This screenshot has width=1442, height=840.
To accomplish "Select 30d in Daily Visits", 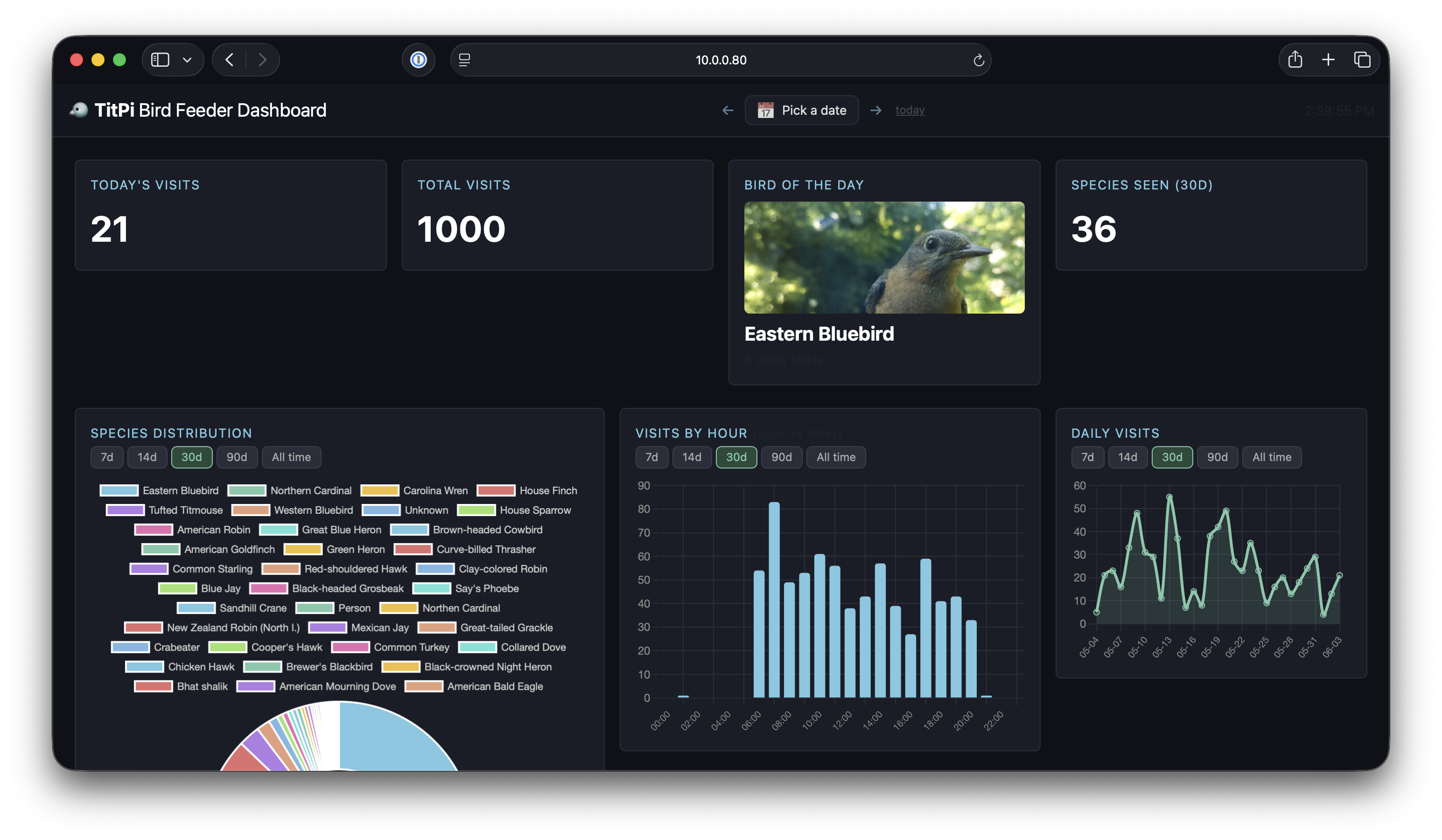I will coord(1172,456).
